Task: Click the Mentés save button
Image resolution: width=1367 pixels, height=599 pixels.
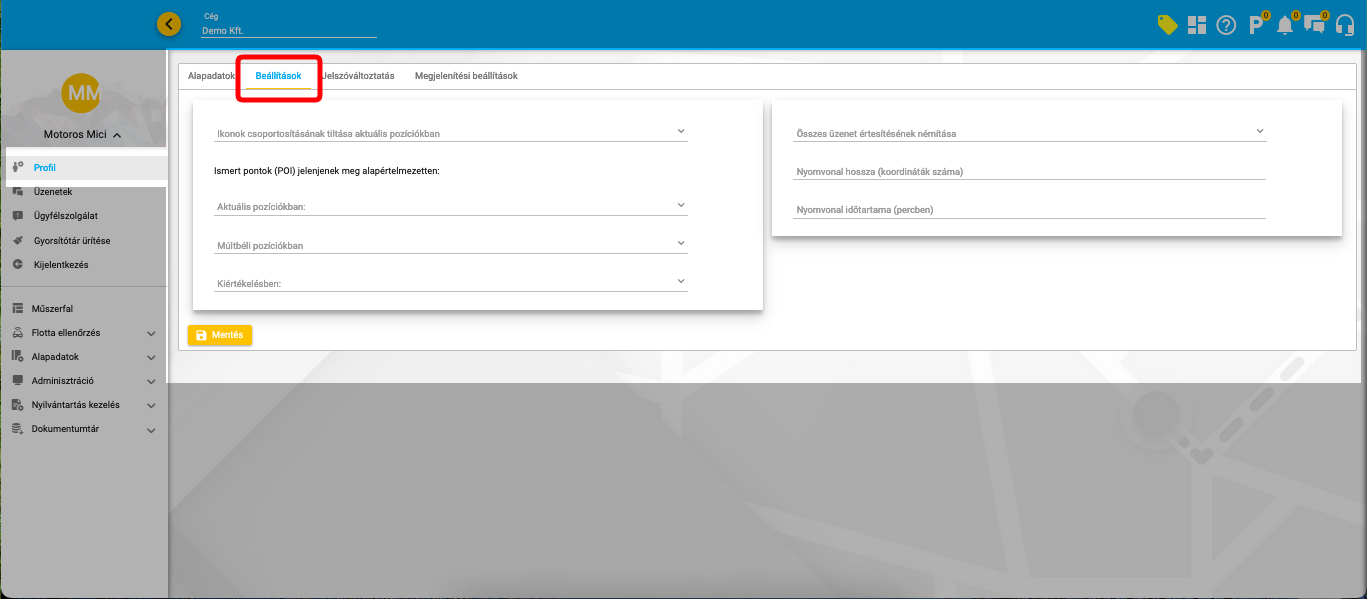Action: 220,335
